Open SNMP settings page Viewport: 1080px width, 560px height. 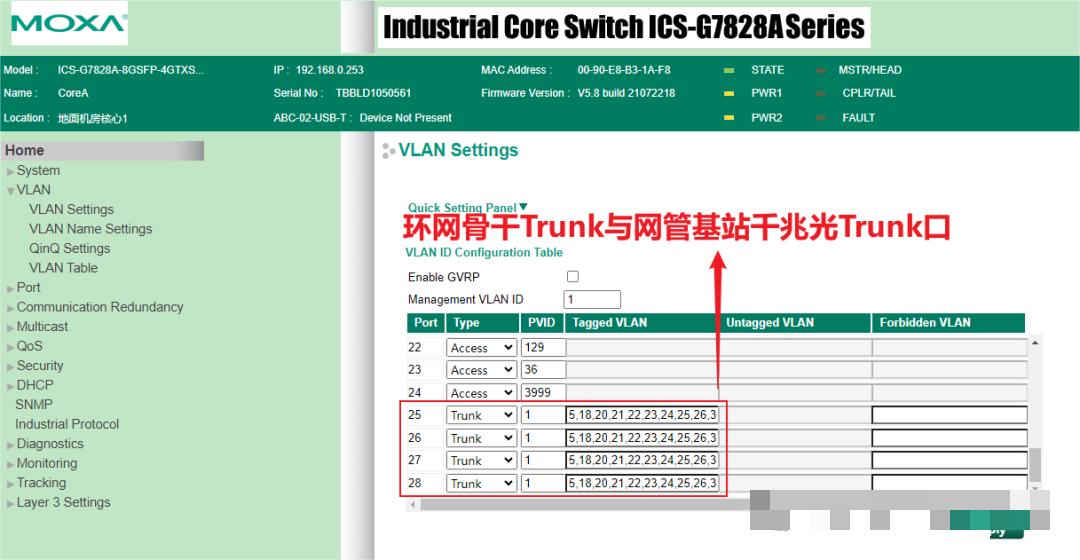(34, 404)
